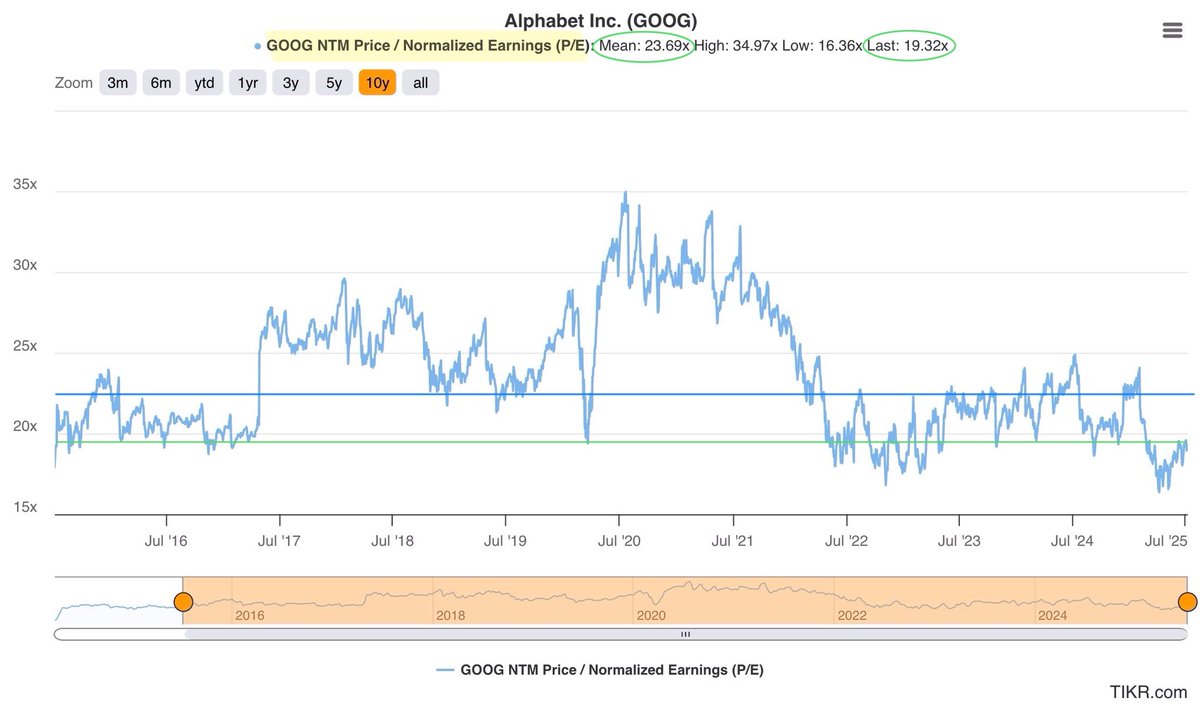Click the Jul '16 x-axis label

(x=165, y=541)
